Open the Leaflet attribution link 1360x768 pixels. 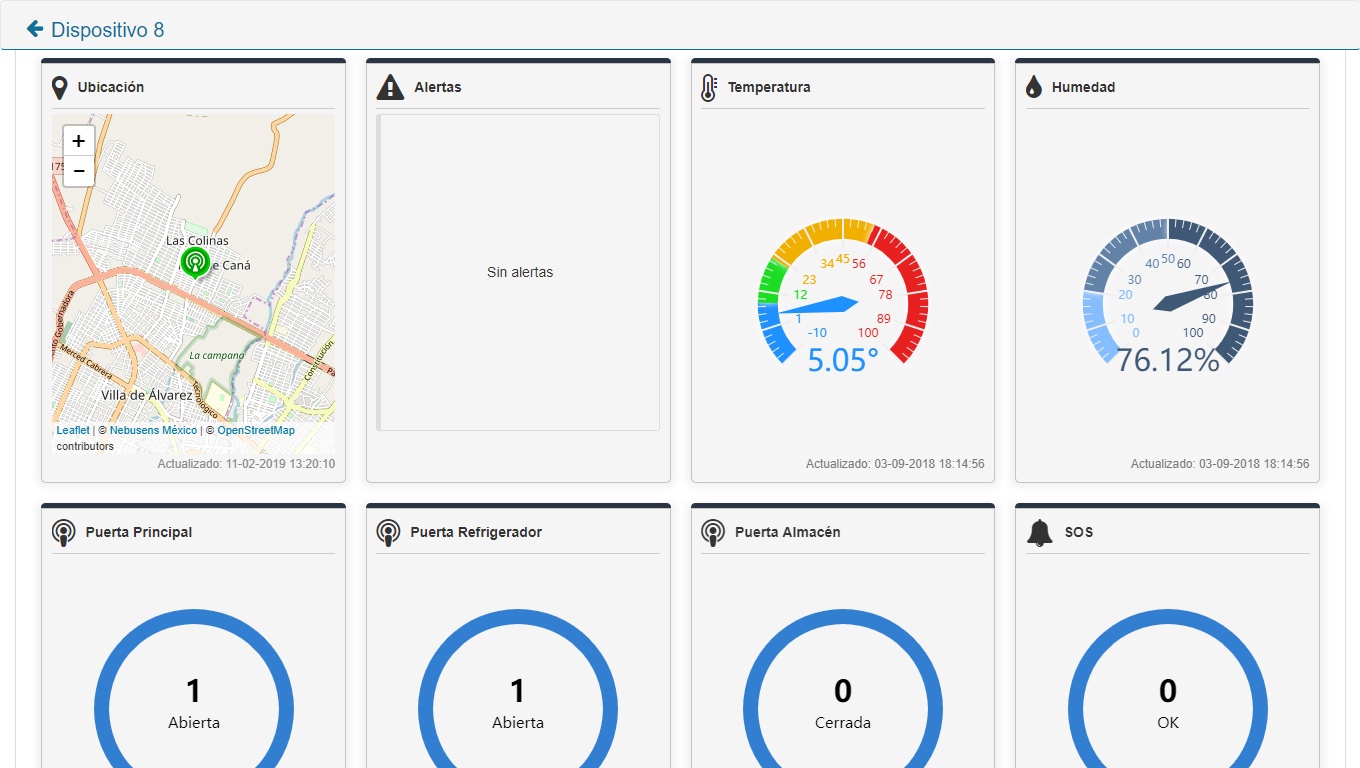(x=72, y=430)
